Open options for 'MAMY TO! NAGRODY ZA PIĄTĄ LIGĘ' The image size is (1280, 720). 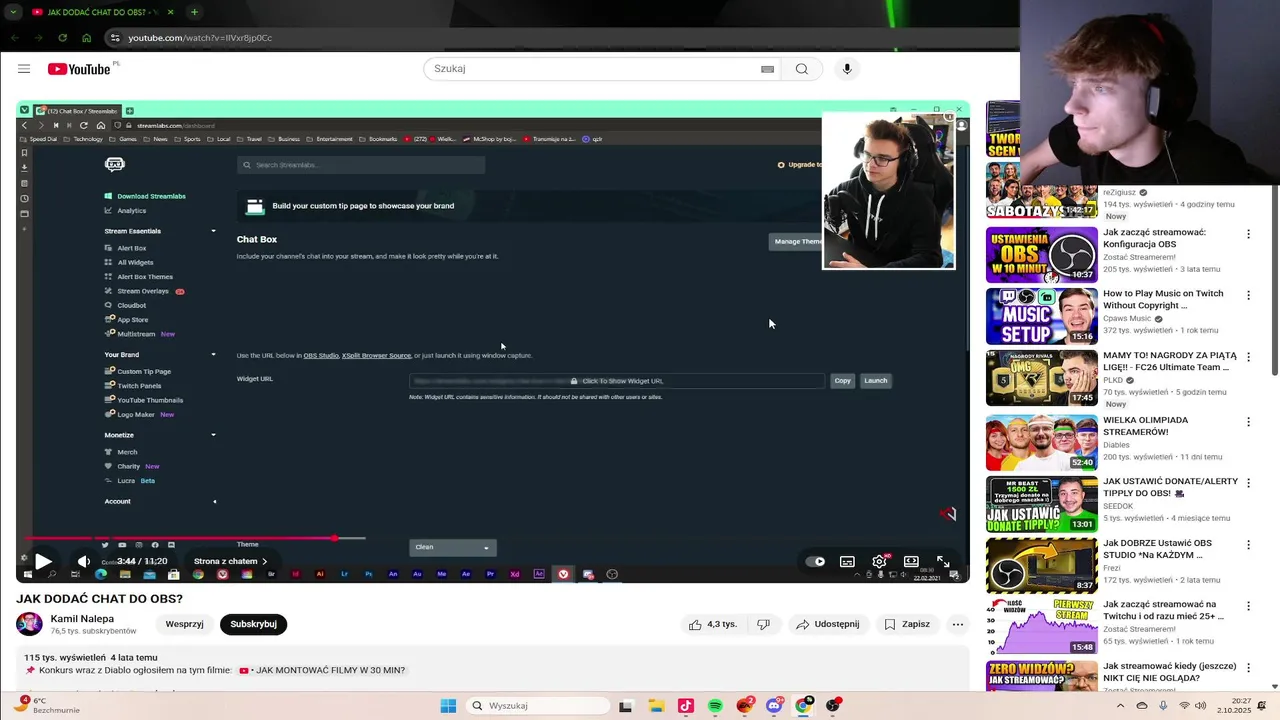1248,358
